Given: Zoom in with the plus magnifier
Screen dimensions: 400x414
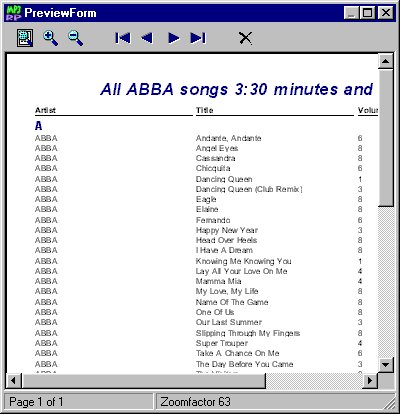Looking at the screenshot, I should tap(50, 38).
